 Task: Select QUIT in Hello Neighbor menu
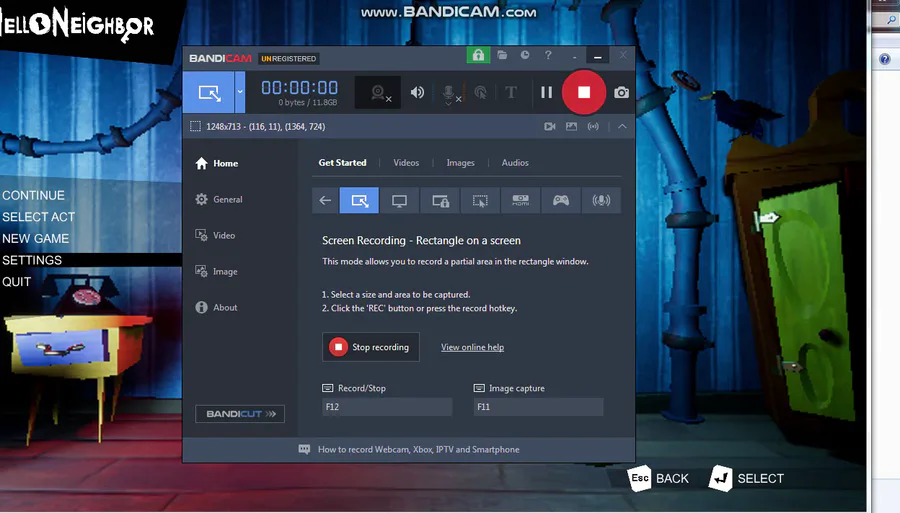click(x=17, y=282)
